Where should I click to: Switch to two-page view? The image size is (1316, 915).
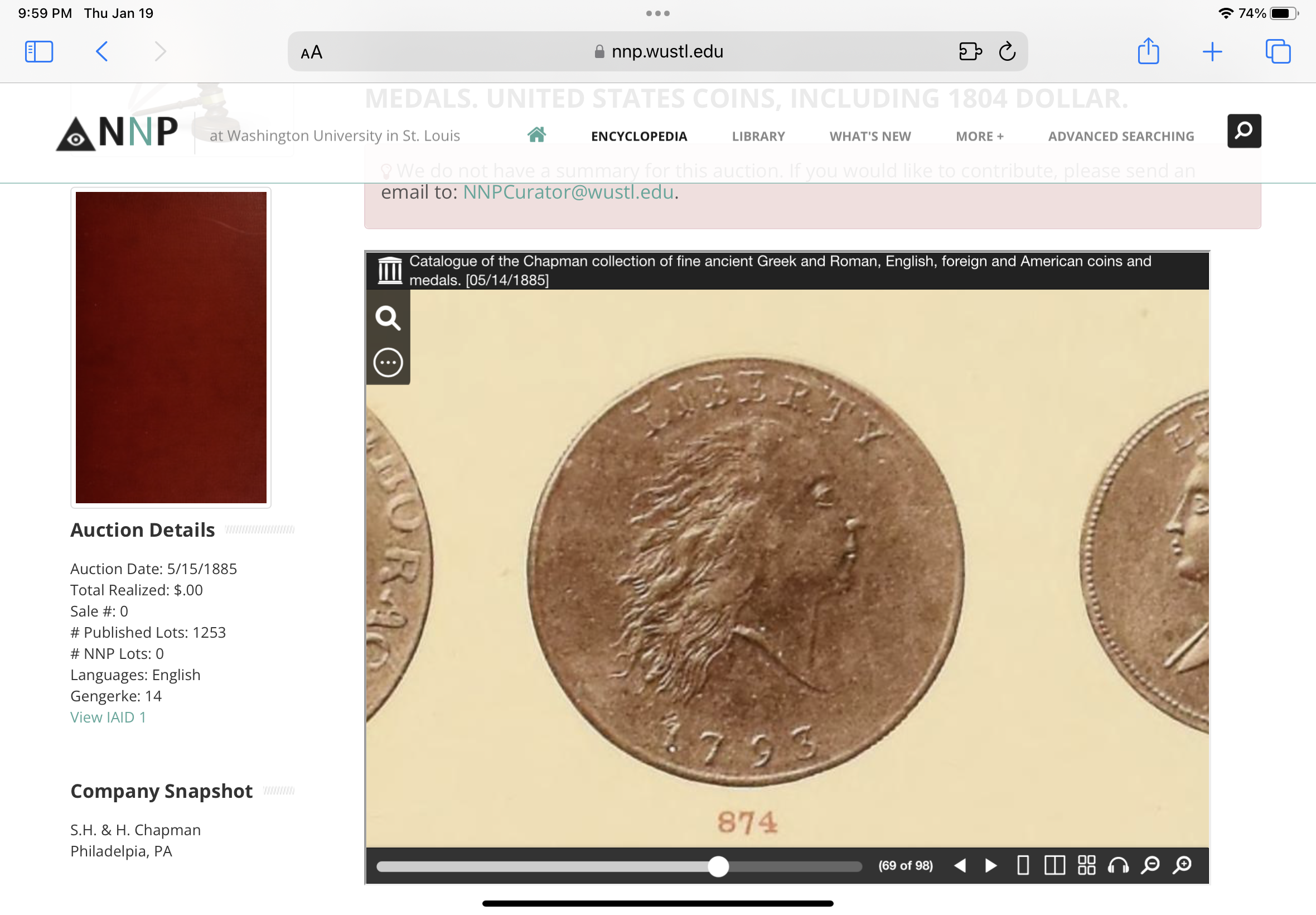1054,865
